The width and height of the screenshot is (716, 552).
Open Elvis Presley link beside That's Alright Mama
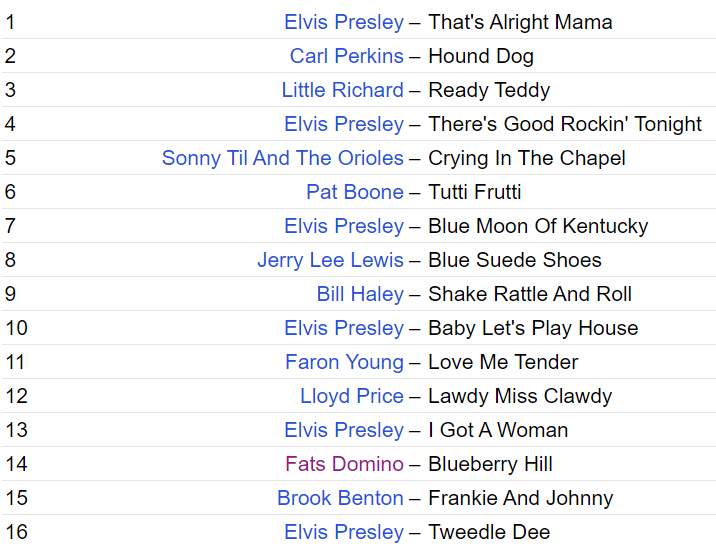click(344, 22)
